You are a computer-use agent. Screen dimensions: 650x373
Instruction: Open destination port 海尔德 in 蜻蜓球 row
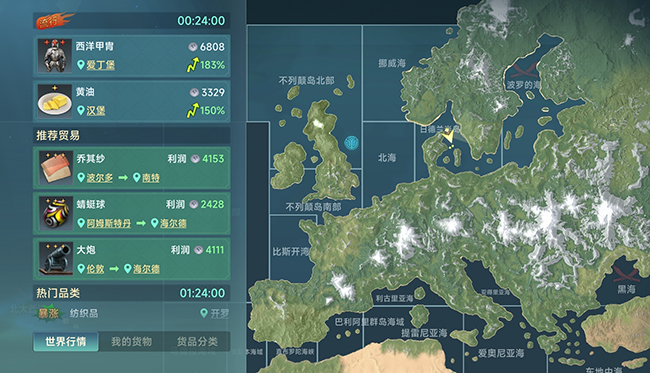(173, 223)
